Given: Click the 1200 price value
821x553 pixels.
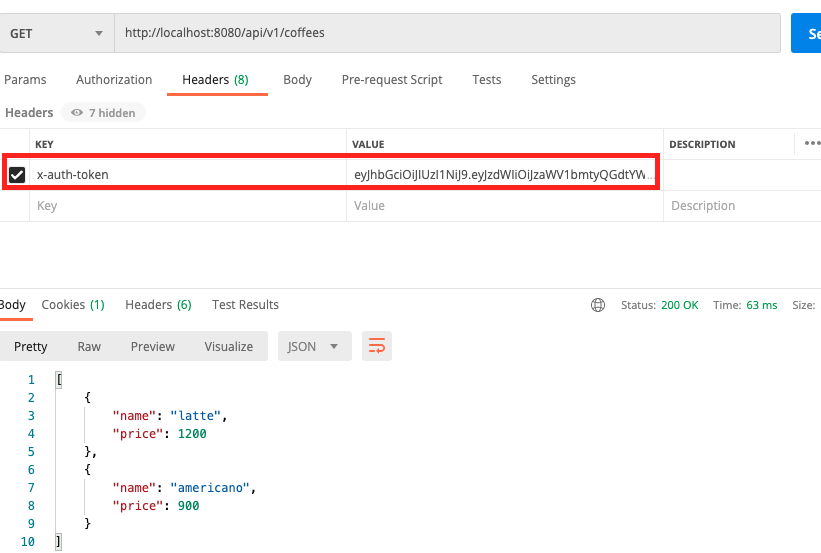Looking at the screenshot, I should click(x=192, y=434).
